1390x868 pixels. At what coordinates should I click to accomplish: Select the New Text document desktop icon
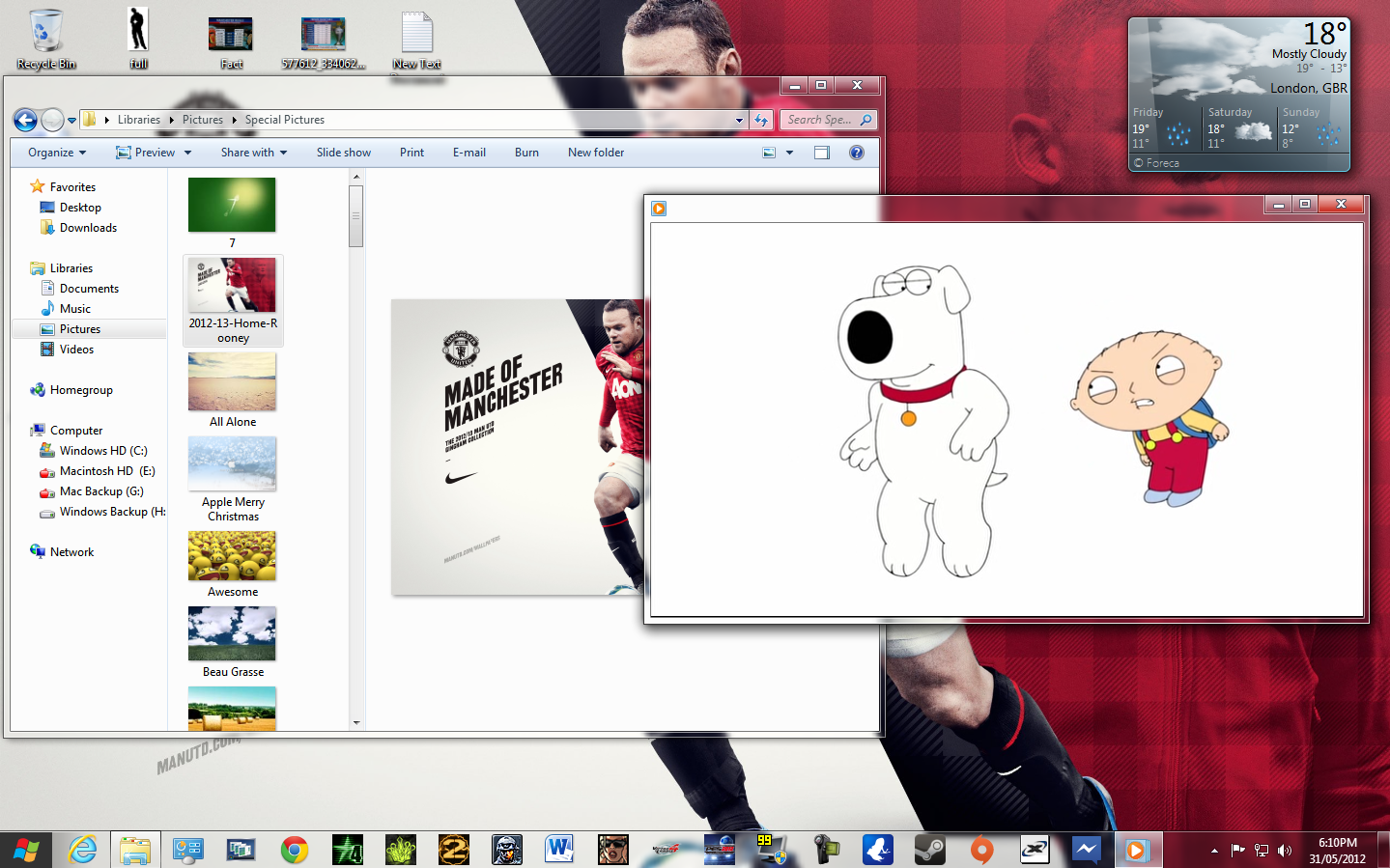[x=416, y=39]
